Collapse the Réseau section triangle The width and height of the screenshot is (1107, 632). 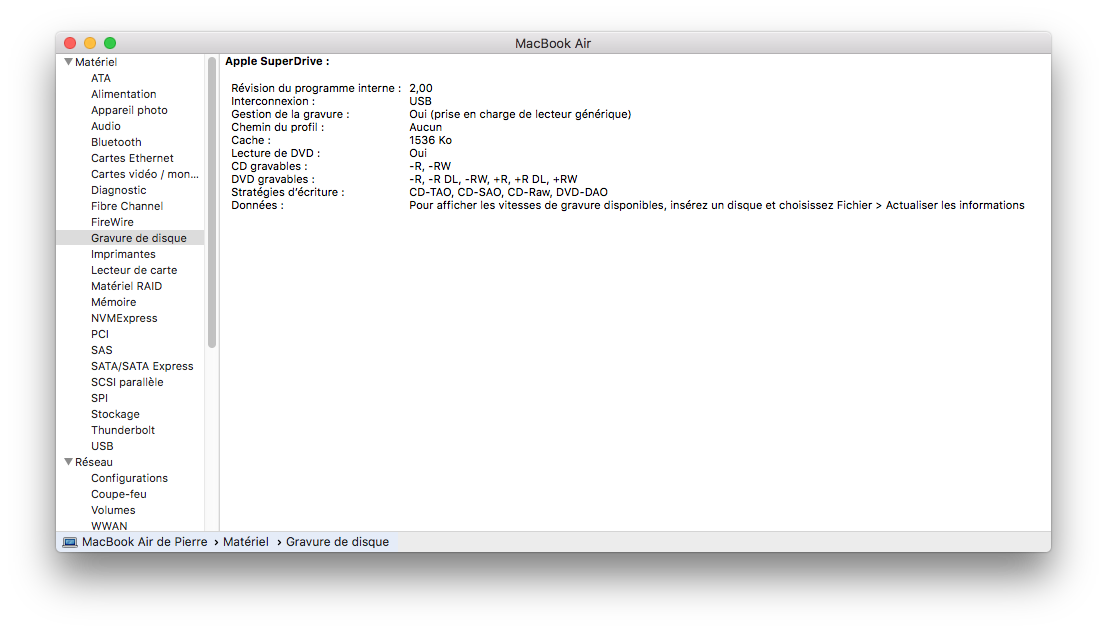coord(68,462)
